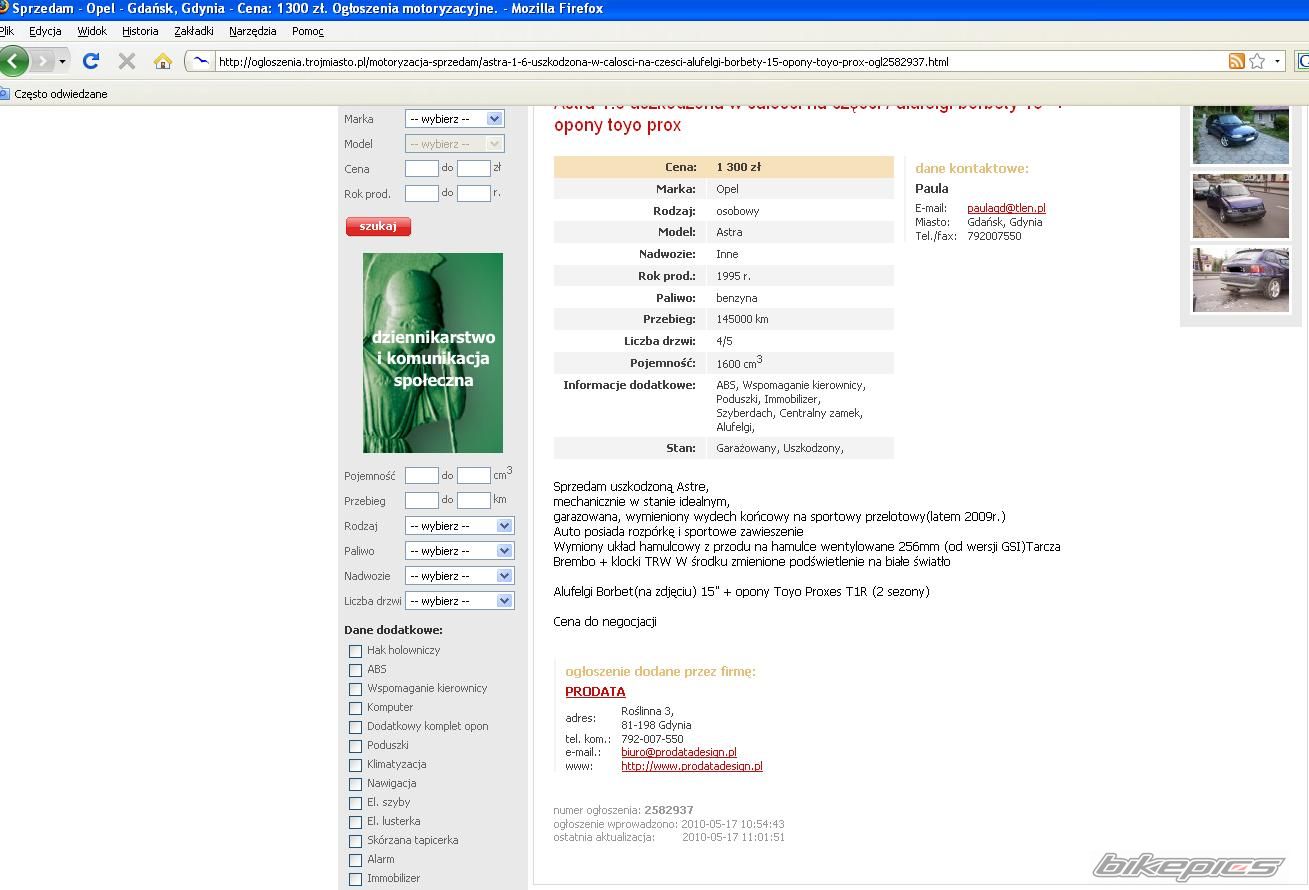The image size is (1309, 890).
Task: Expand the Liczba drzwi dropdown
Action: click(459, 600)
